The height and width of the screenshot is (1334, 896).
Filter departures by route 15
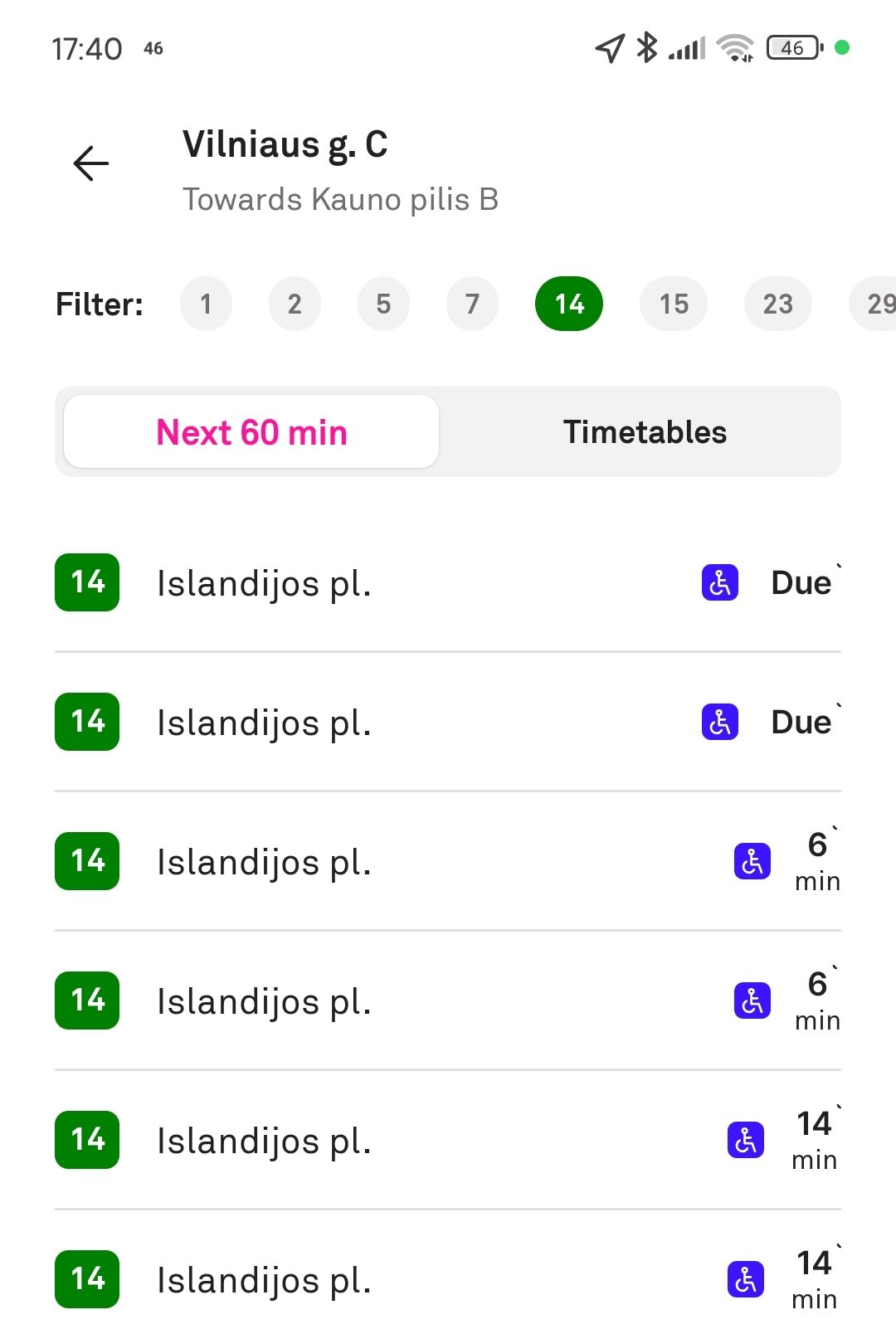click(674, 304)
